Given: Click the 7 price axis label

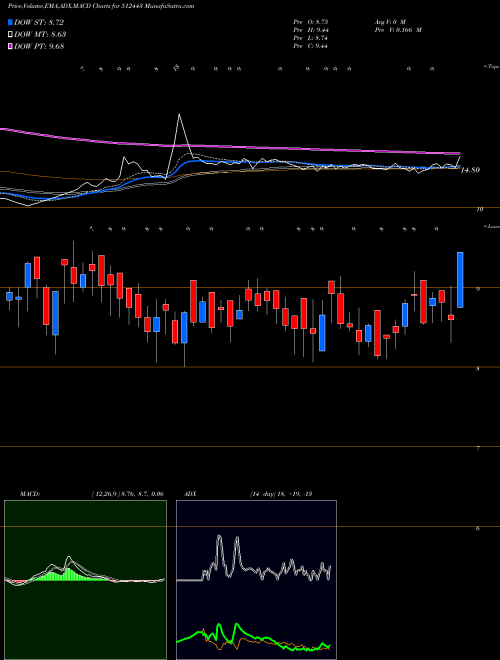Looking at the screenshot, I should [478, 449].
